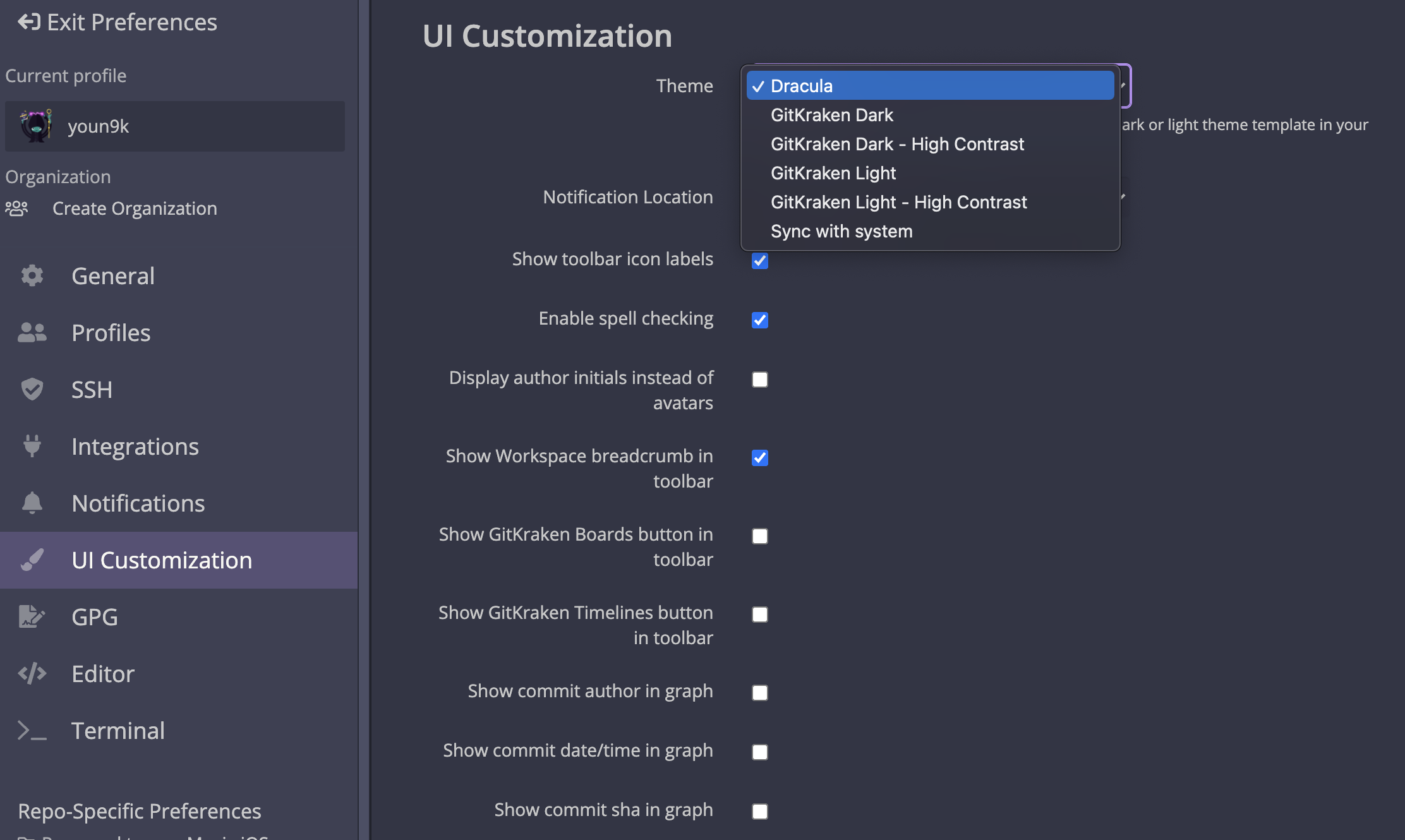Enable Show commit author in graph

coord(759,693)
